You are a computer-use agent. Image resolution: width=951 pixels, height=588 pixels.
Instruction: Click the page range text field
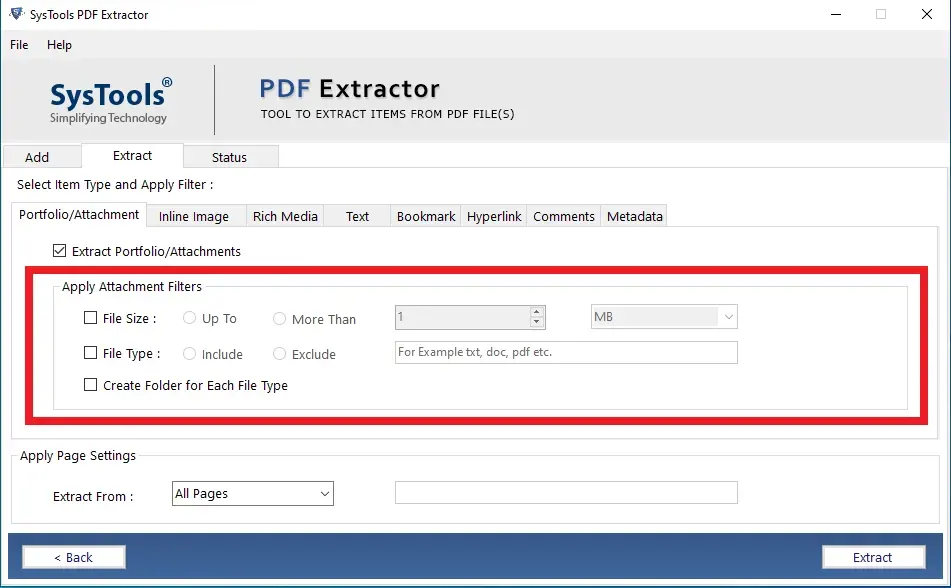pos(566,492)
